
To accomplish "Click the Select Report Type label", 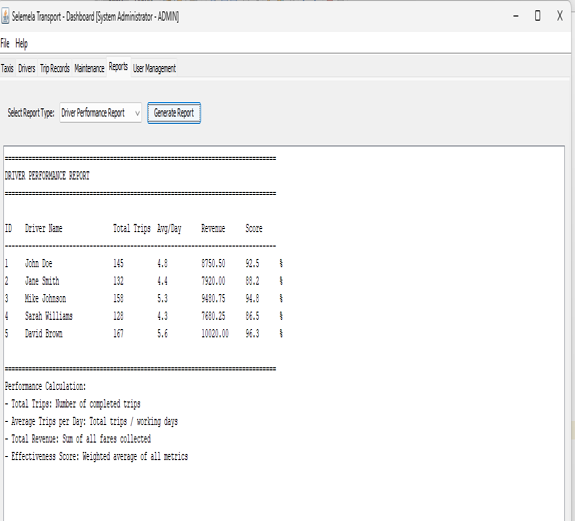I will click(x=31, y=113).
